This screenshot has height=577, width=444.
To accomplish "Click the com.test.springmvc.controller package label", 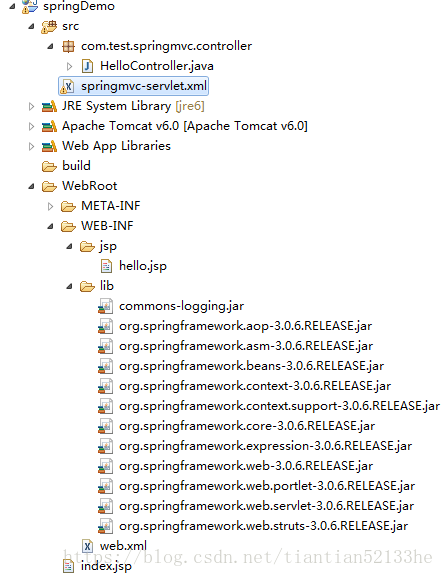I will (x=167, y=46).
